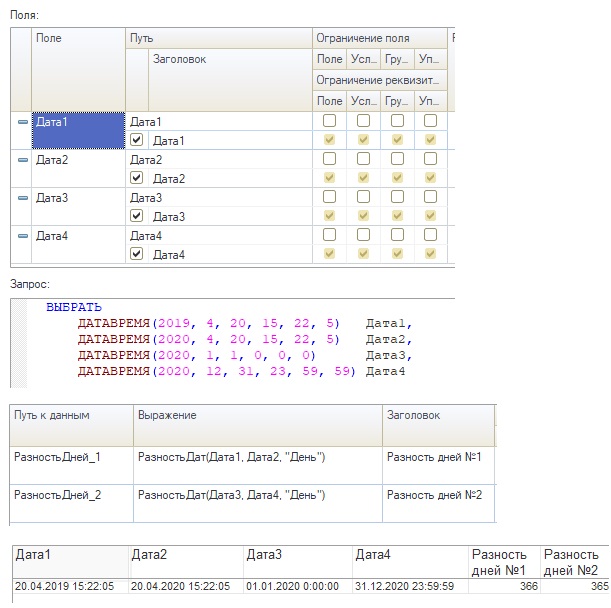Image resolution: width=611 pixels, height=608 pixels.
Task: Check field restriction Гру for Дата1
Action: coord(397,121)
